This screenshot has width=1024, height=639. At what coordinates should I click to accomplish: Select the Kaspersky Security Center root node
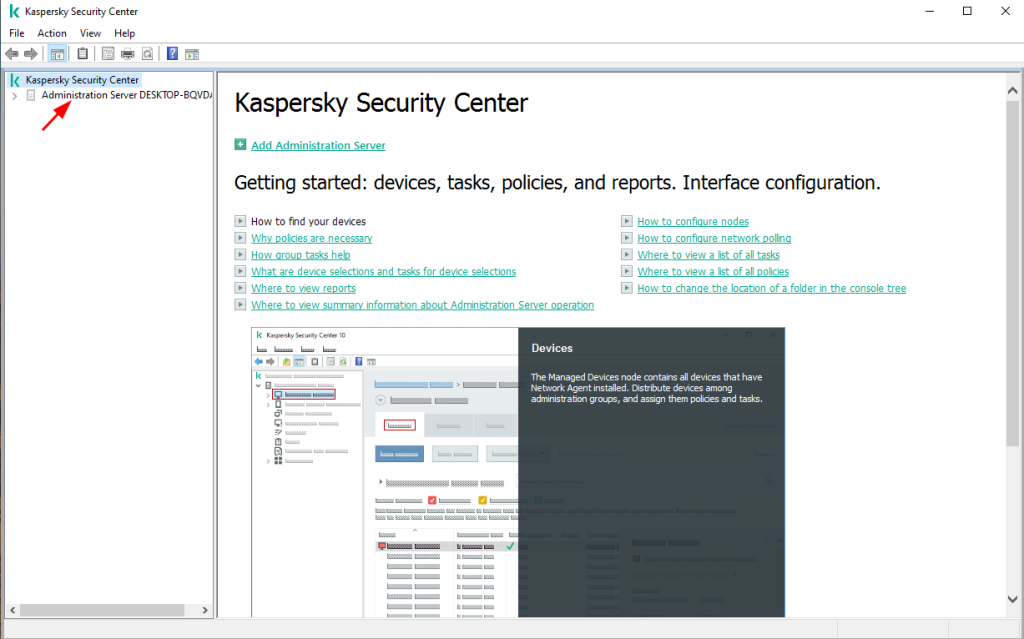click(81, 80)
